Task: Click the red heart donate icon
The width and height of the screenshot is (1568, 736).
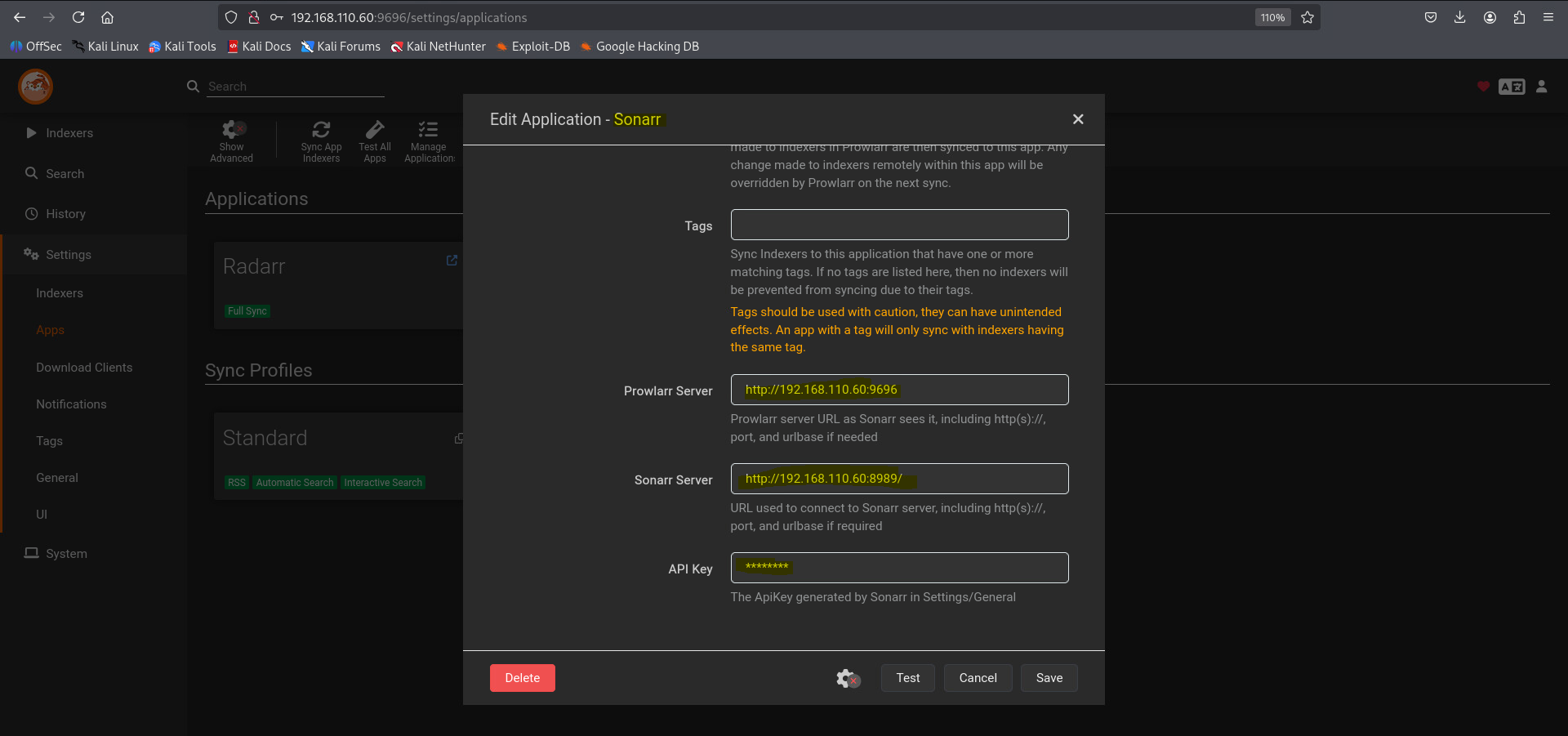Action: [1483, 87]
